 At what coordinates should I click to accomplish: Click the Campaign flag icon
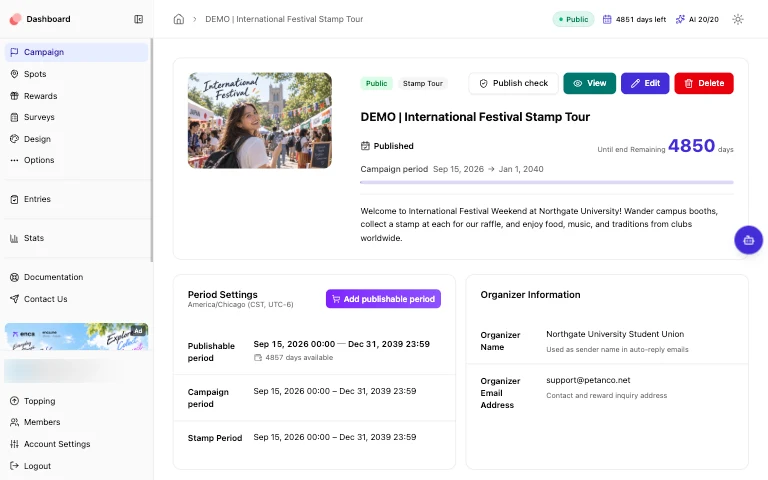pyautogui.click(x=14, y=52)
